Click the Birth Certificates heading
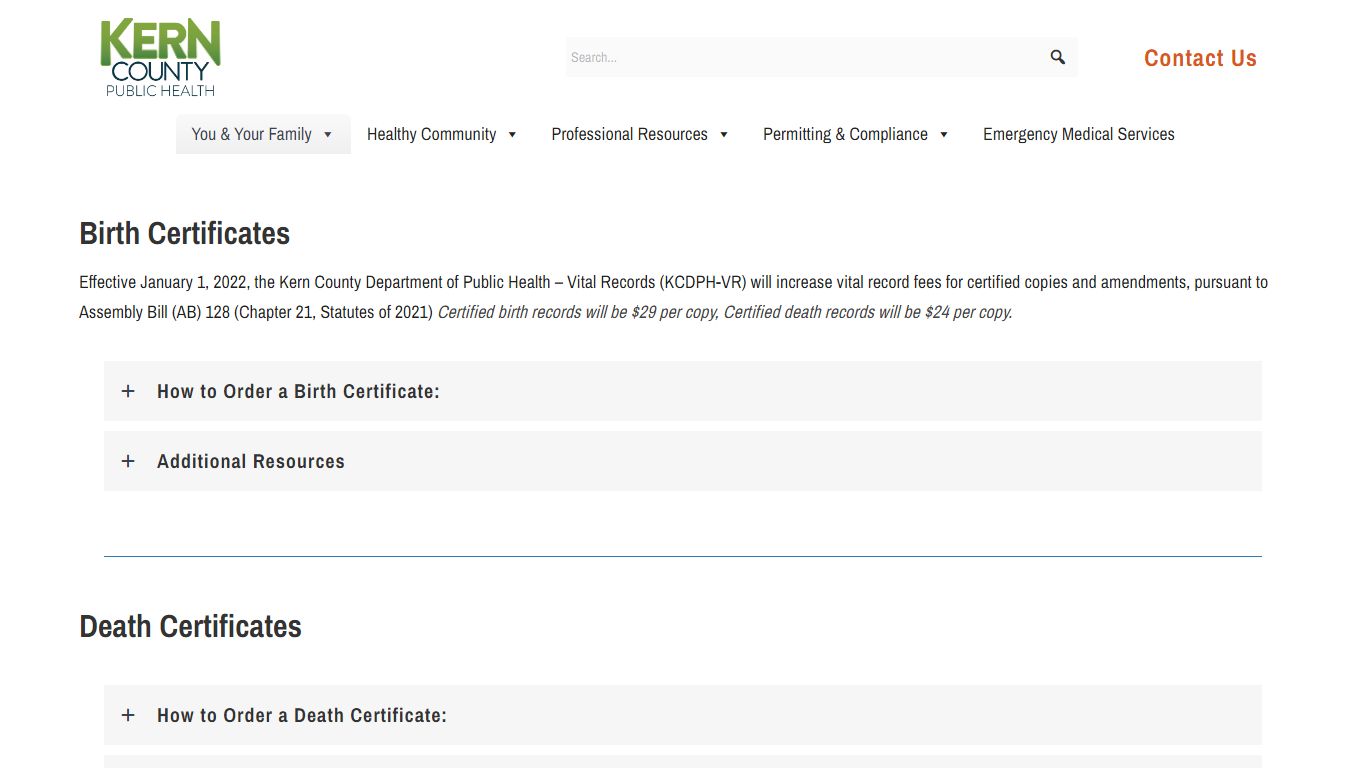 (185, 233)
